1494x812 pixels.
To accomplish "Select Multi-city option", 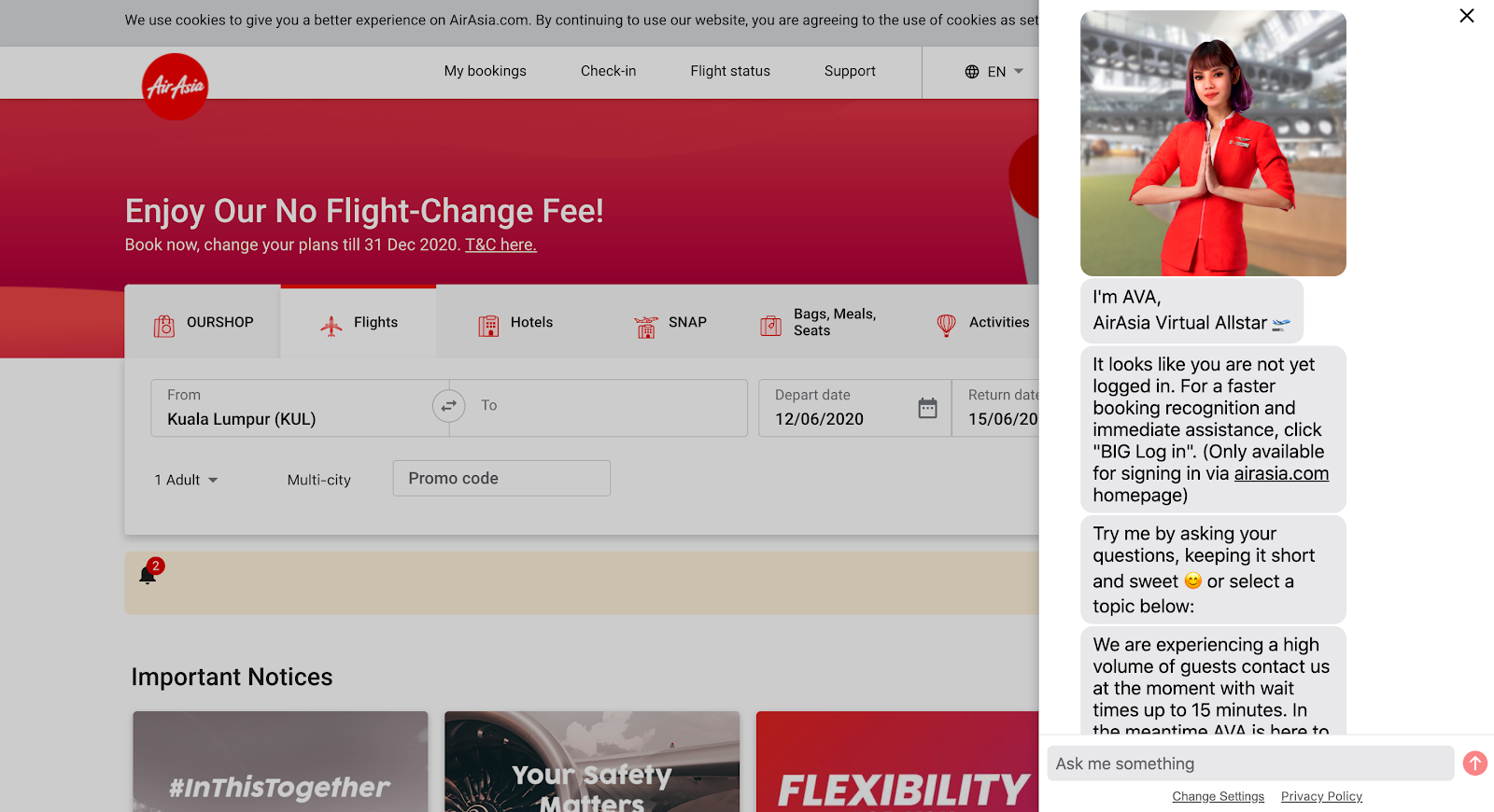I will (x=319, y=480).
